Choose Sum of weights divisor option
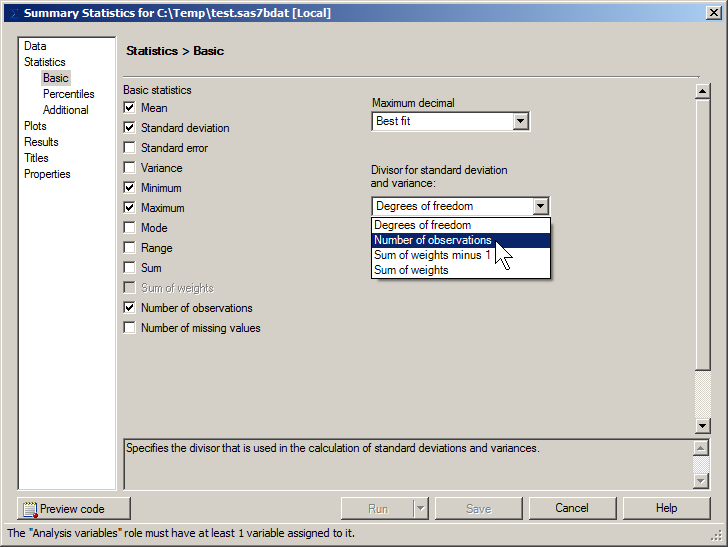This screenshot has width=728, height=547. tap(461, 270)
